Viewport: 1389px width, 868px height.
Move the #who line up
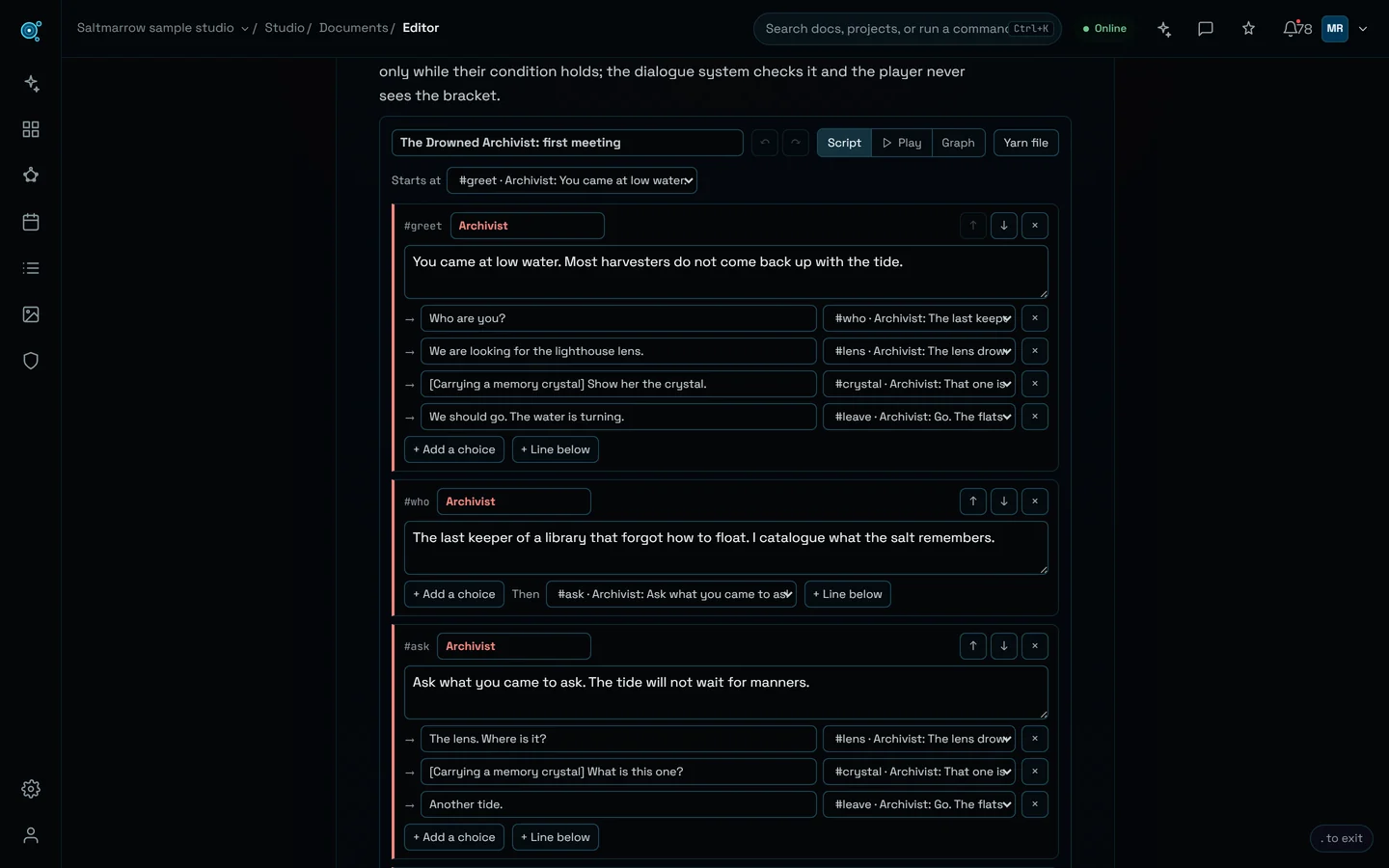[x=973, y=502]
